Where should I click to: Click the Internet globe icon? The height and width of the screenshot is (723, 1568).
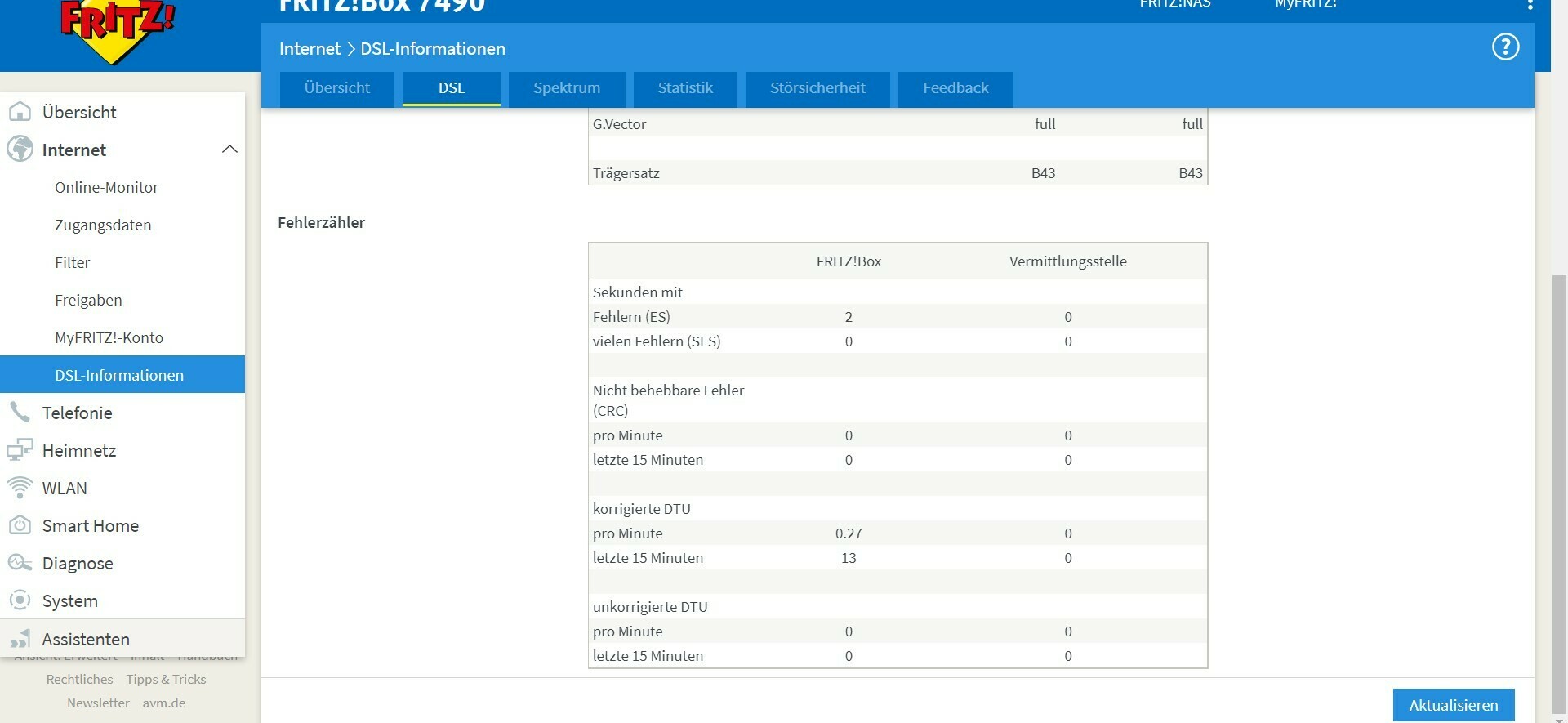tap(20, 150)
